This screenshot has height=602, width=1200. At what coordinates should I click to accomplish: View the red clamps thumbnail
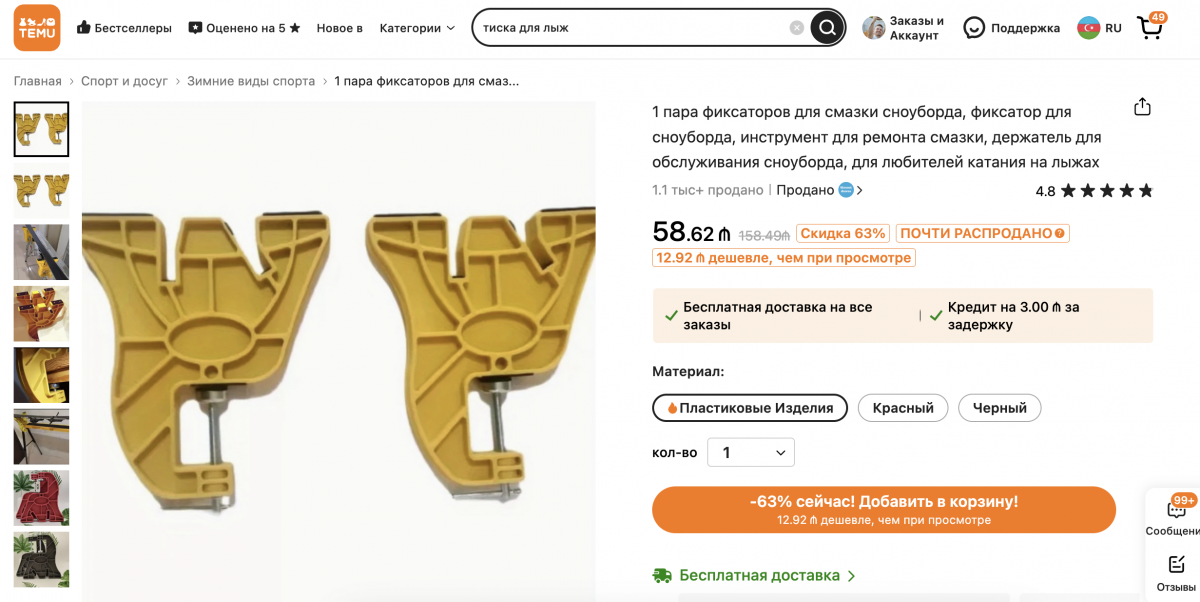coord(41,498)
